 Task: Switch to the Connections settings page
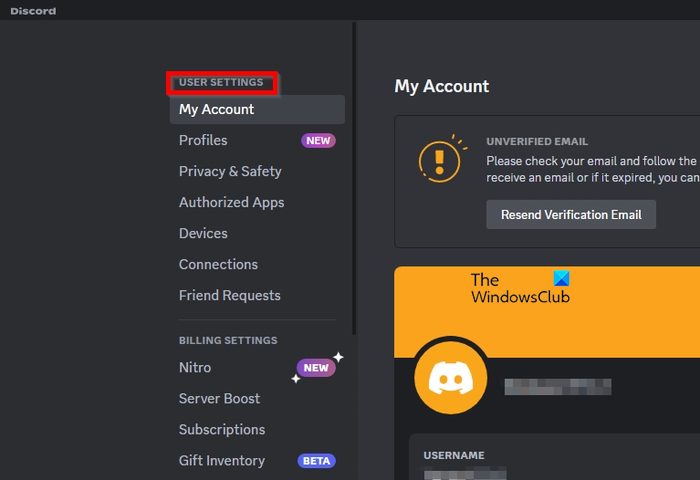(x=218, y=265)
